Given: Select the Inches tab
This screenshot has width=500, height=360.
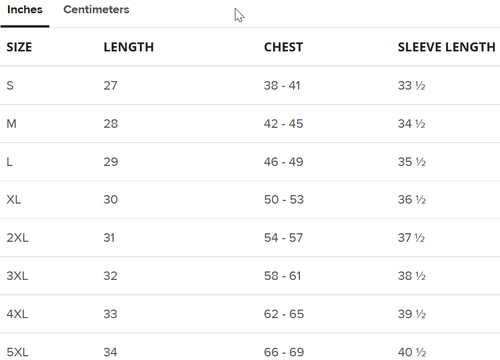Looking at the screenshot, I should pyautogui.click(x=25, y=9).
